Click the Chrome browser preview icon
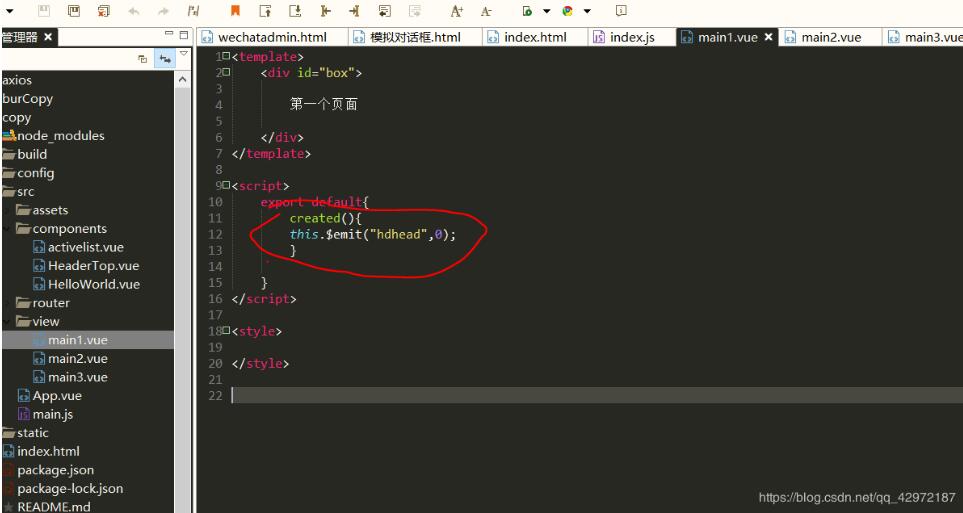Screen dimensions: 963x513 tap(567, 10)
